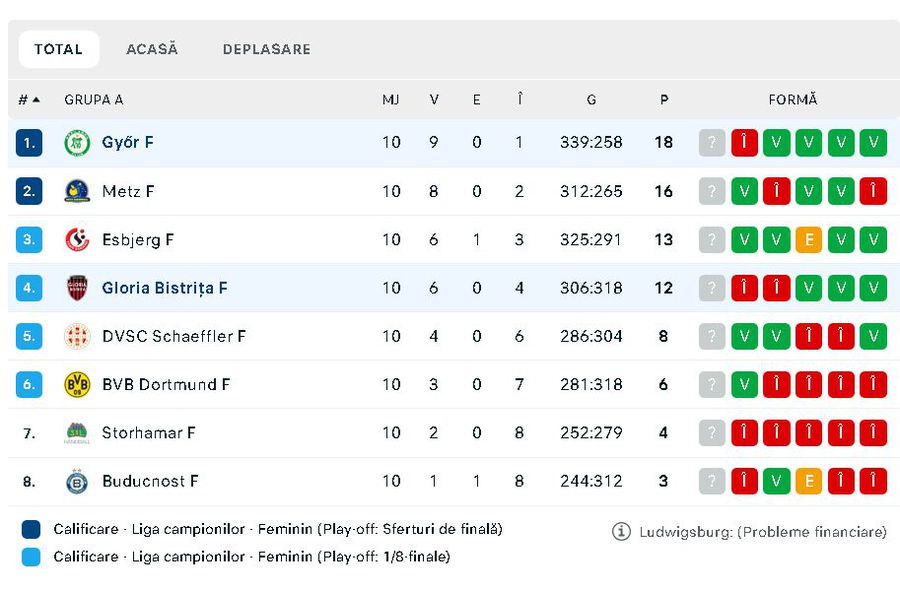Click the Esbjerg F team logo
The height and width of the screenshot is (591, 900).
click(x=77, y=240)
